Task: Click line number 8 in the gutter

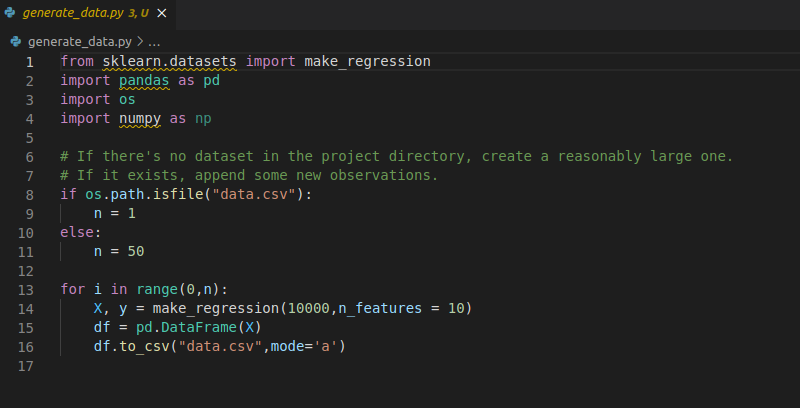Action: [30, 195]
